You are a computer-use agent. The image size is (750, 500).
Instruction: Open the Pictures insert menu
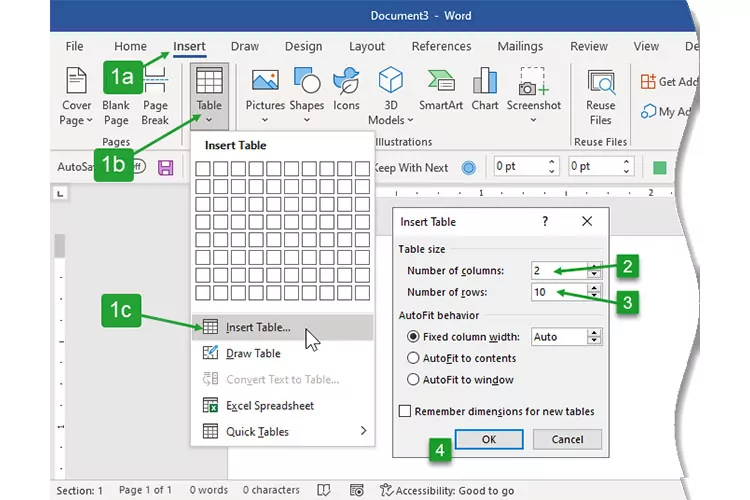click(265, 96)
